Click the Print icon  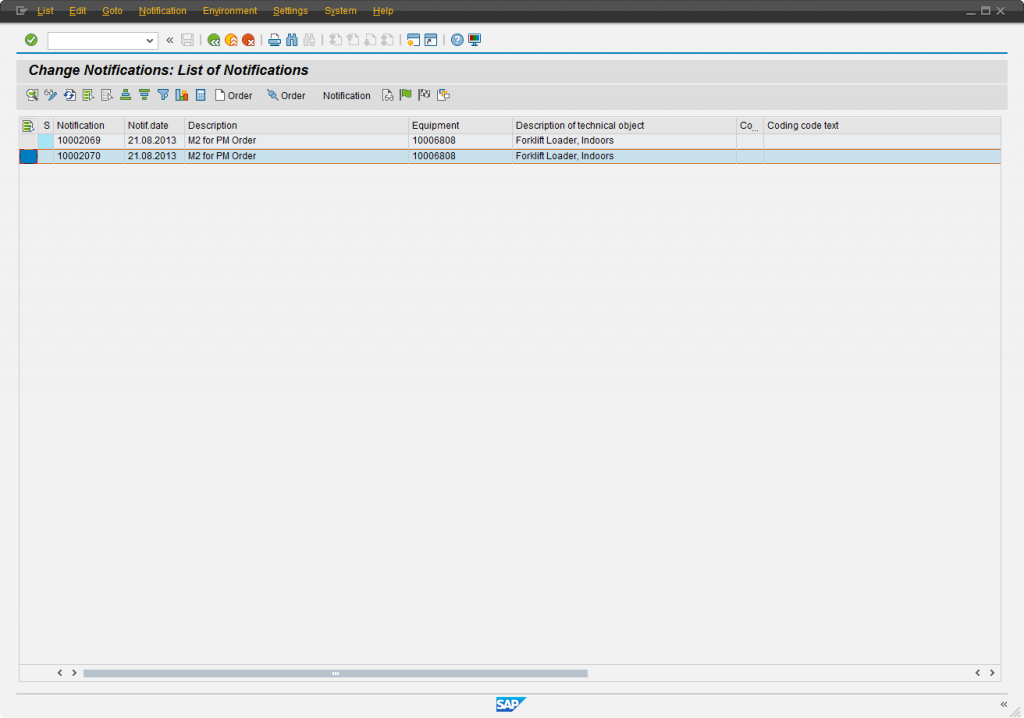274,40
